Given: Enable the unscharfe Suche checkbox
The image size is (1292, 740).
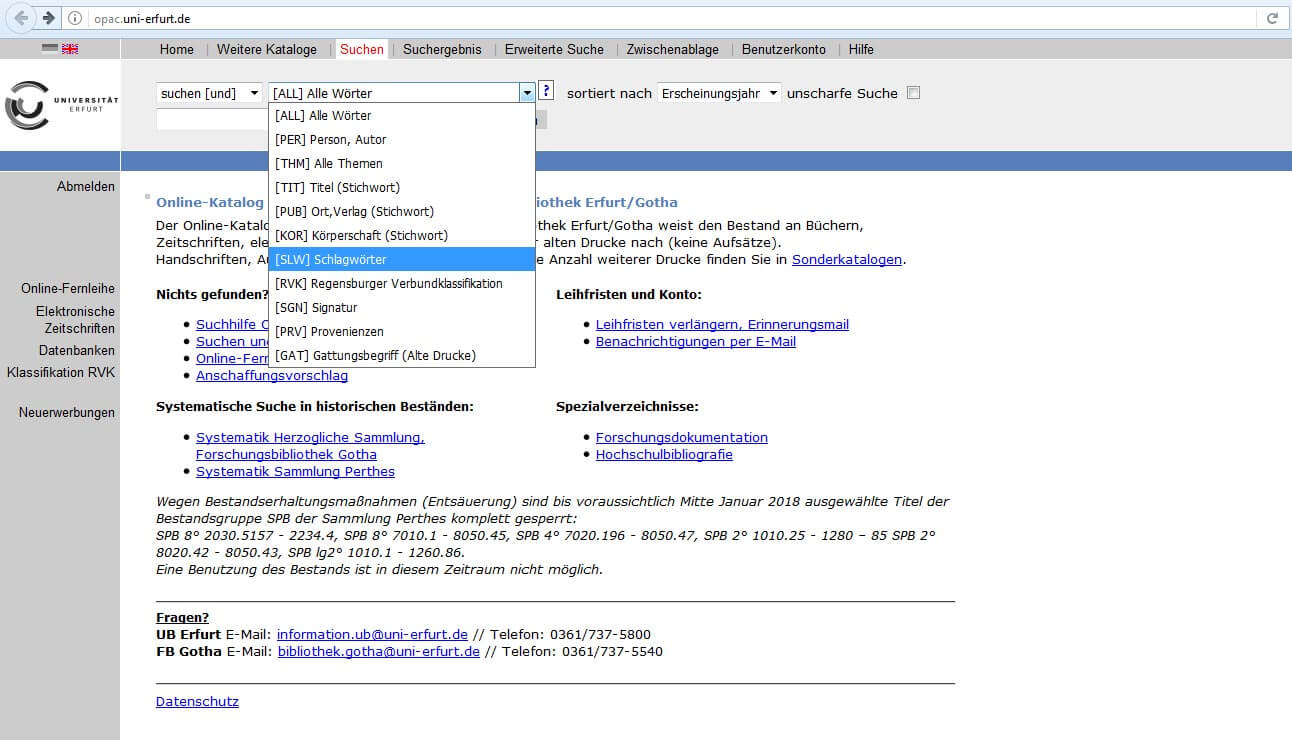Looking at the screenshot, I should [x=912, y=93].
